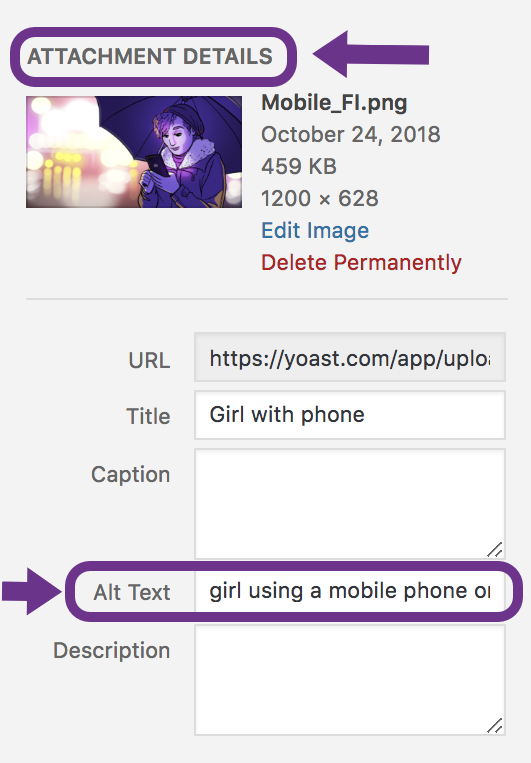Click the Alt Text input field
Screen dimensions: 531x763
tap(350, 591)
